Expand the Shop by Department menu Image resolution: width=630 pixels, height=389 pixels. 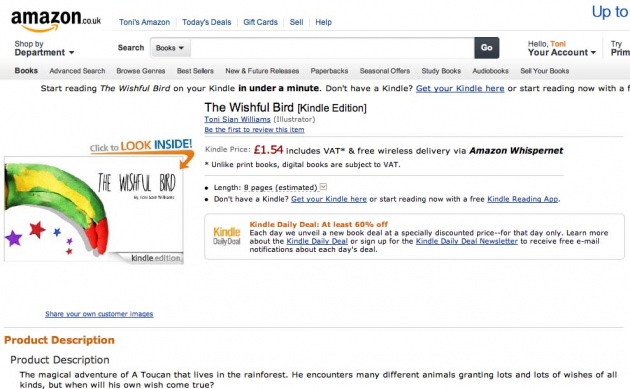tap(44, 48)
